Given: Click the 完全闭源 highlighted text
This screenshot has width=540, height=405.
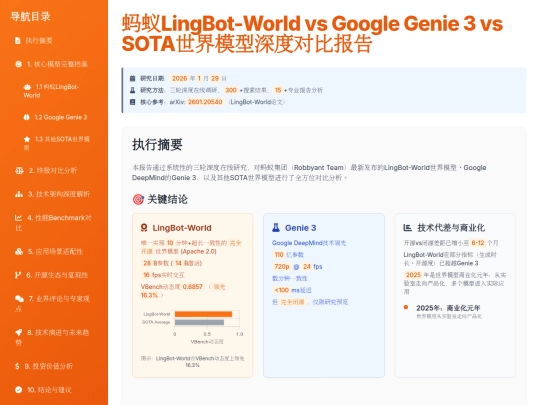Looking at the screenshot, I should pyautogui.click(x=292, y=302).
